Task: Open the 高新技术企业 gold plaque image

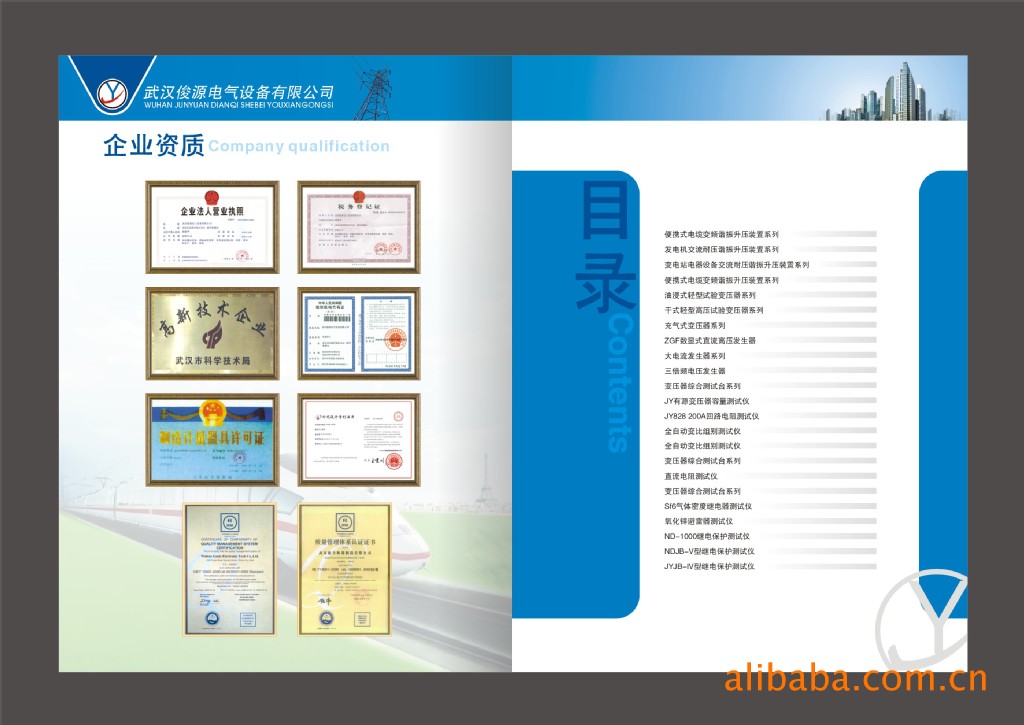Action: point(212,333)
